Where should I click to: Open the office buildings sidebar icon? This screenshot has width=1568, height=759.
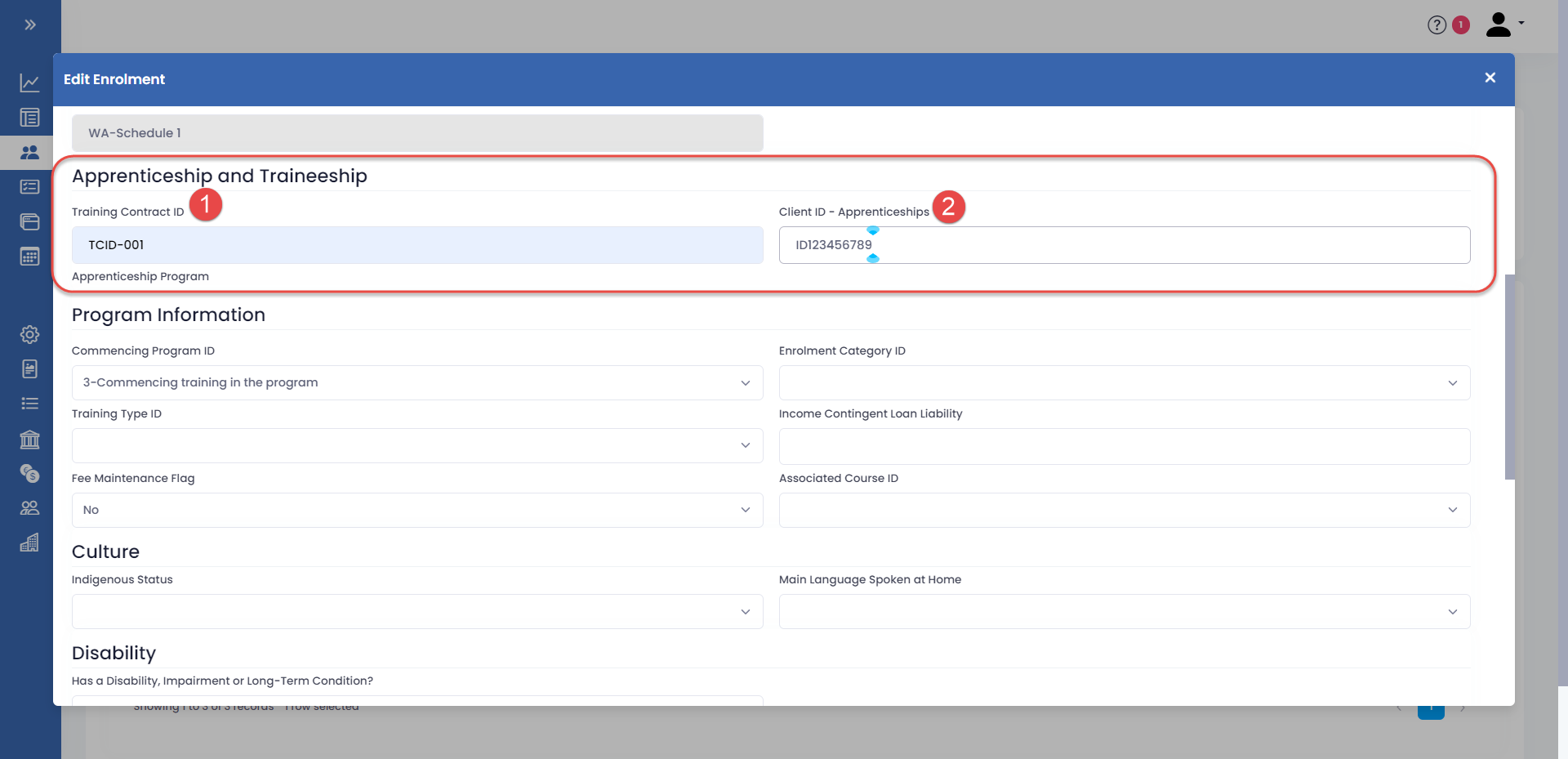[x=29, y=542]
